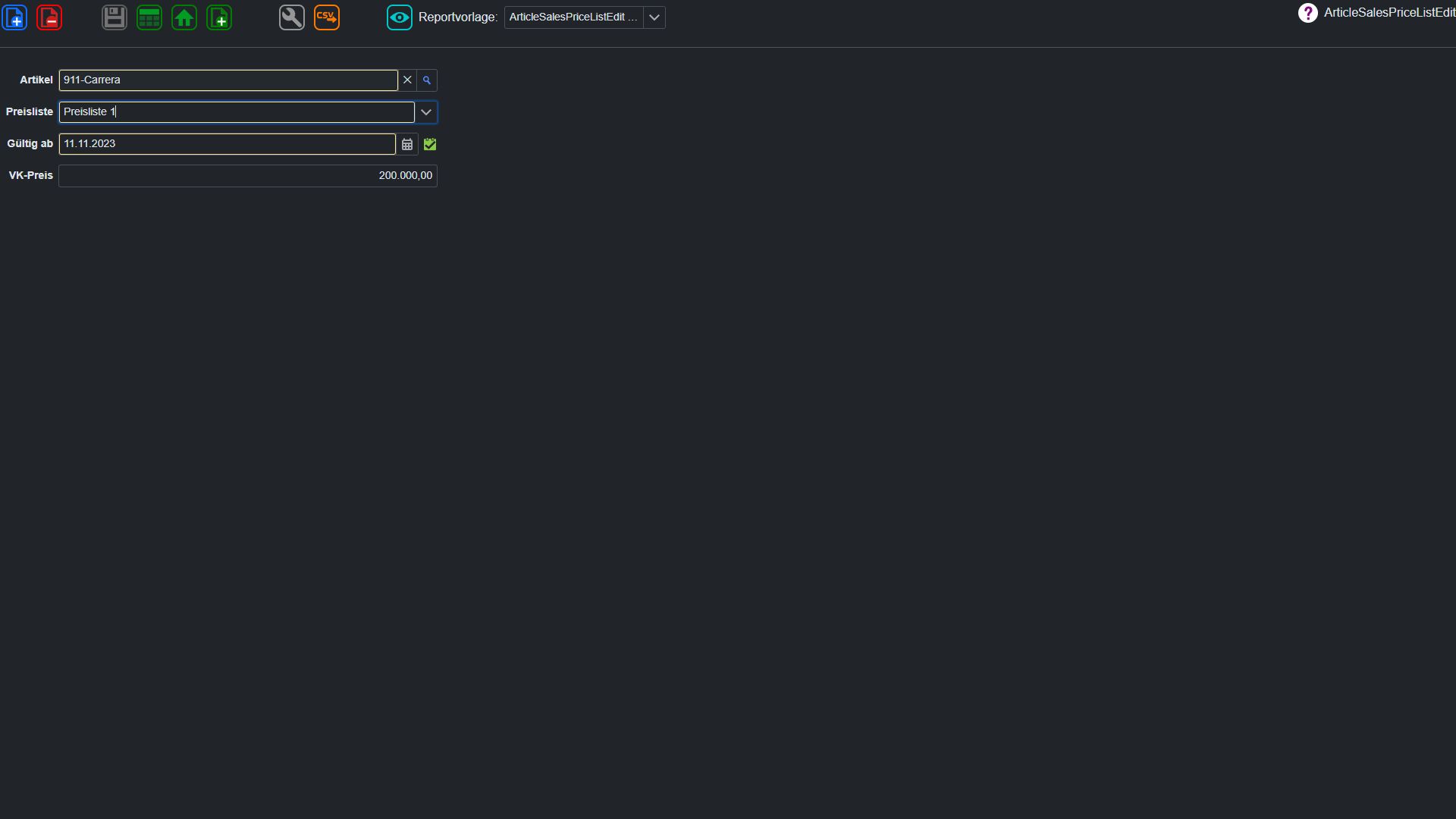This screenshot has width=1456, height=819.
Task: Click the green checkmark today icon
Action: (430, 144)
